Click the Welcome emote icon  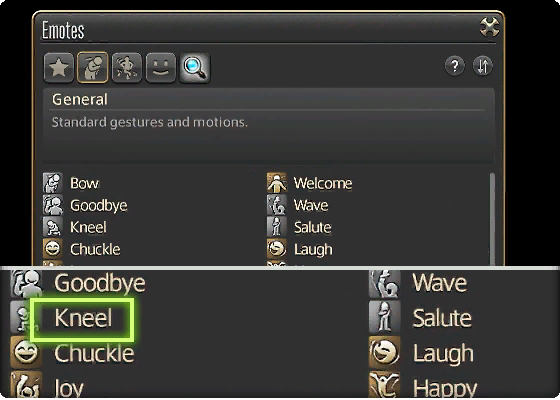[x=276, y=183]
